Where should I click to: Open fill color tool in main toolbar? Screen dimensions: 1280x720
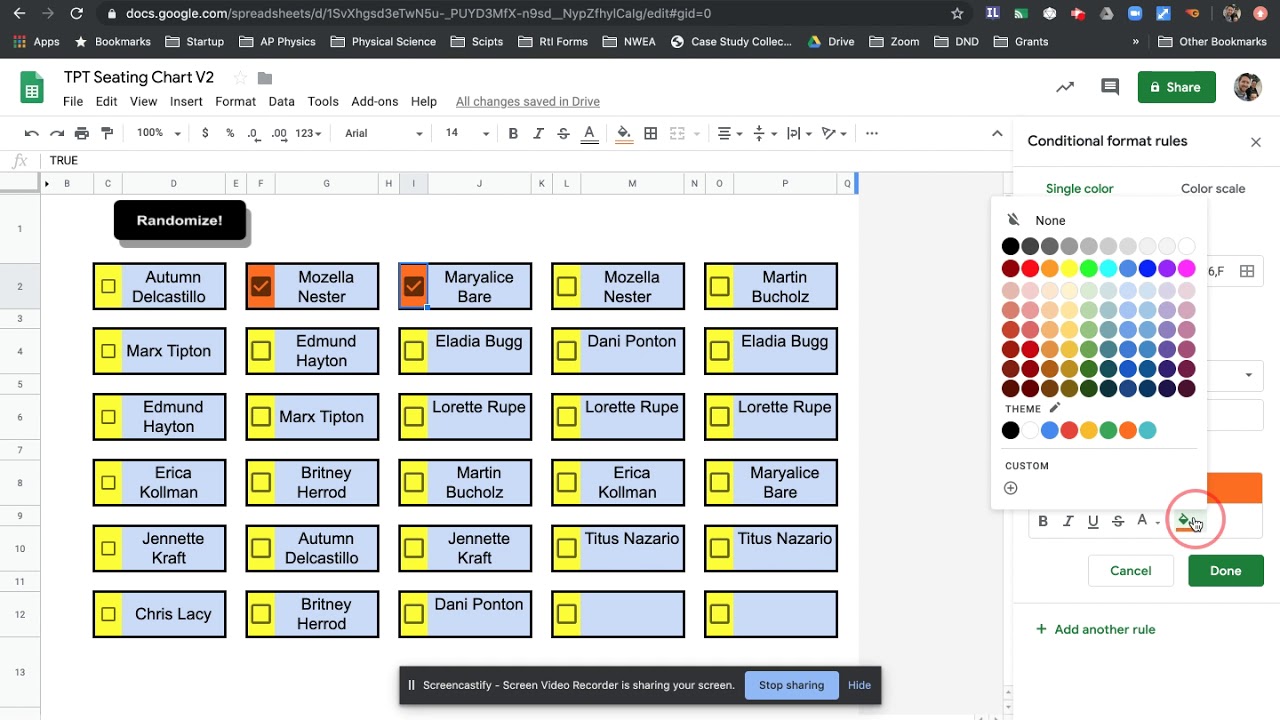click(624, 133)
